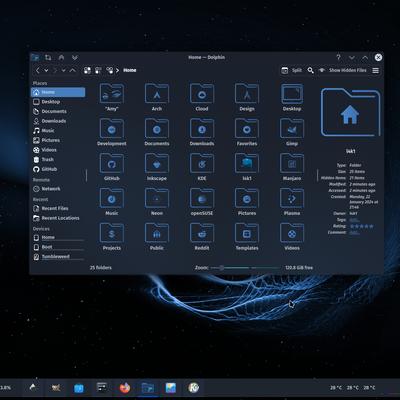Open Music in Places panel
Image resolution: width=400 pixels, height=400 pixels.
pyautogui.click(x=58, y=131)
